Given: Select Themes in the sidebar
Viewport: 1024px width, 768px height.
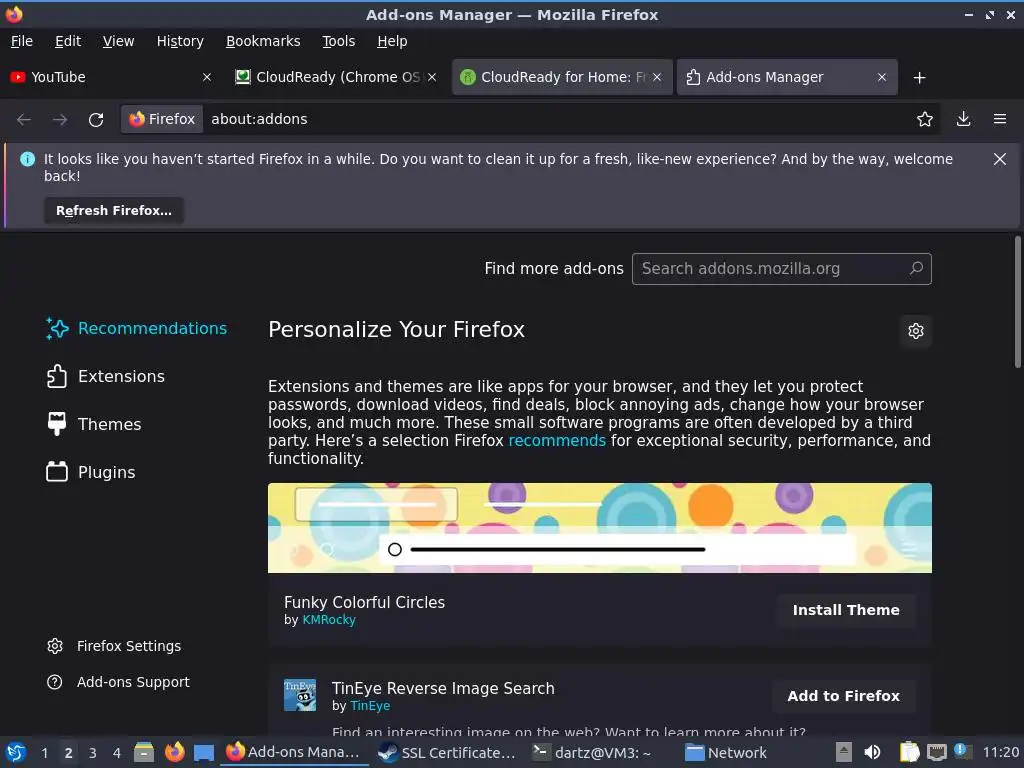Looking at the screenshot, I should (94, 424).
